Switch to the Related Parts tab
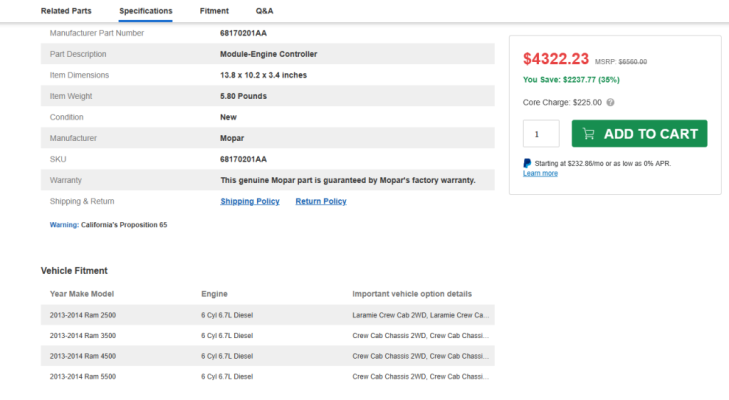The height and width of the screenshot is (400, 729). (x=66, y=11)
